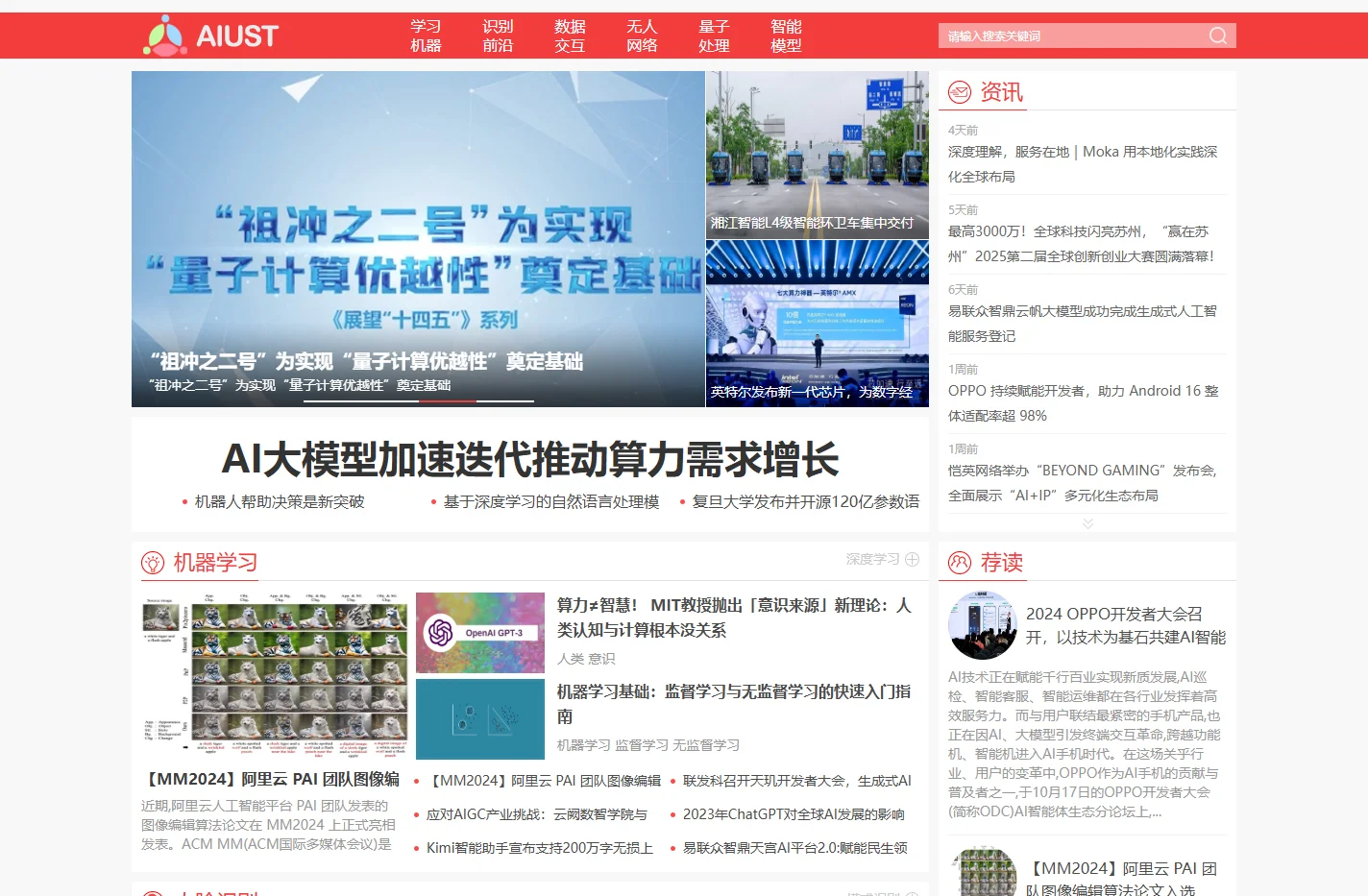The height and width of the screenshot is (896, 1368).
Task: Click the 机器学习 监督学习 无监督学习 tags
Action: 648,745
